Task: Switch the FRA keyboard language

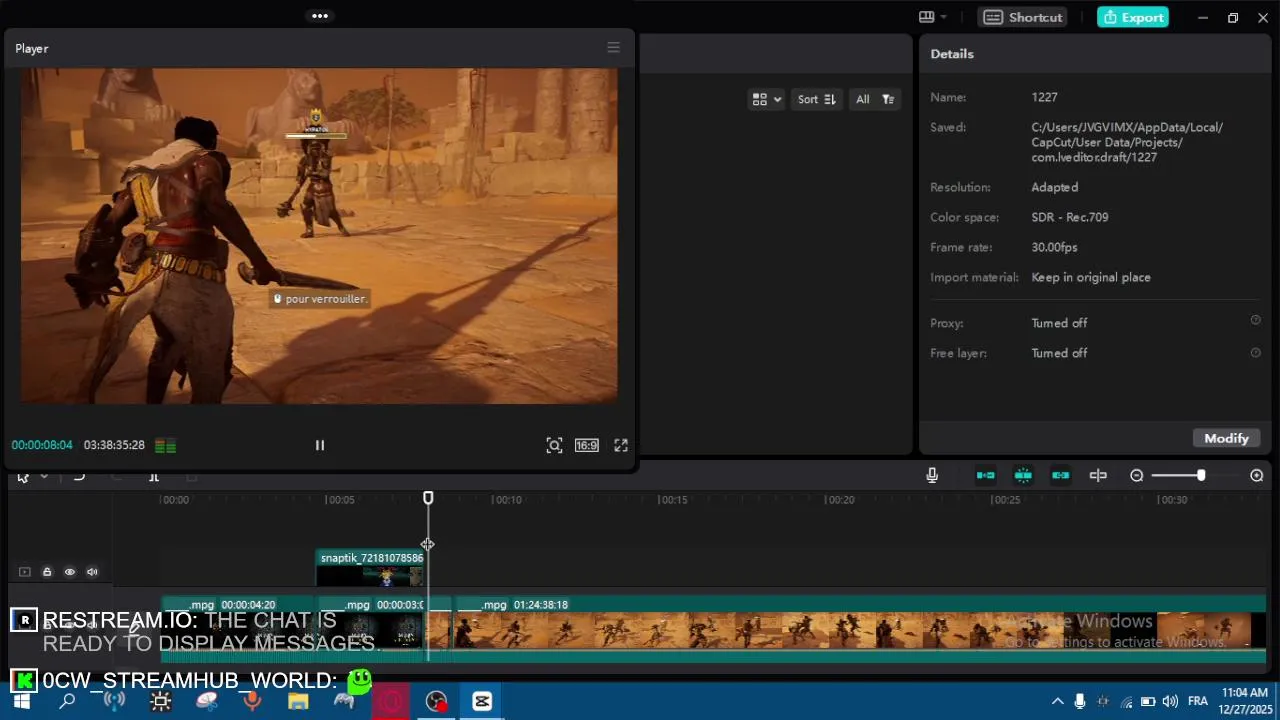Action: [x=1198, y=702]
